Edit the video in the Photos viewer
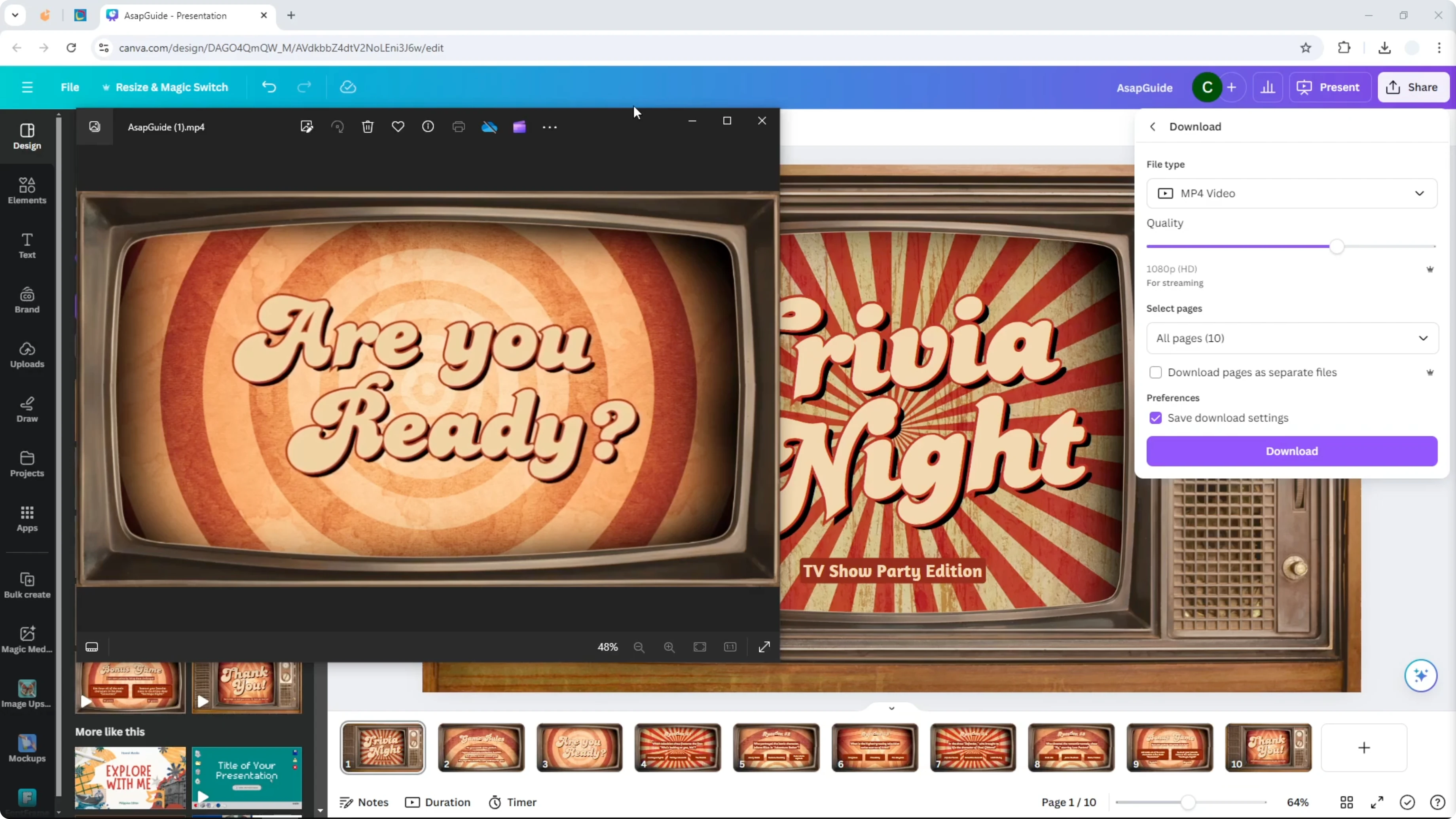This screenshot has height=819, width=1456. tap(307, 127)
